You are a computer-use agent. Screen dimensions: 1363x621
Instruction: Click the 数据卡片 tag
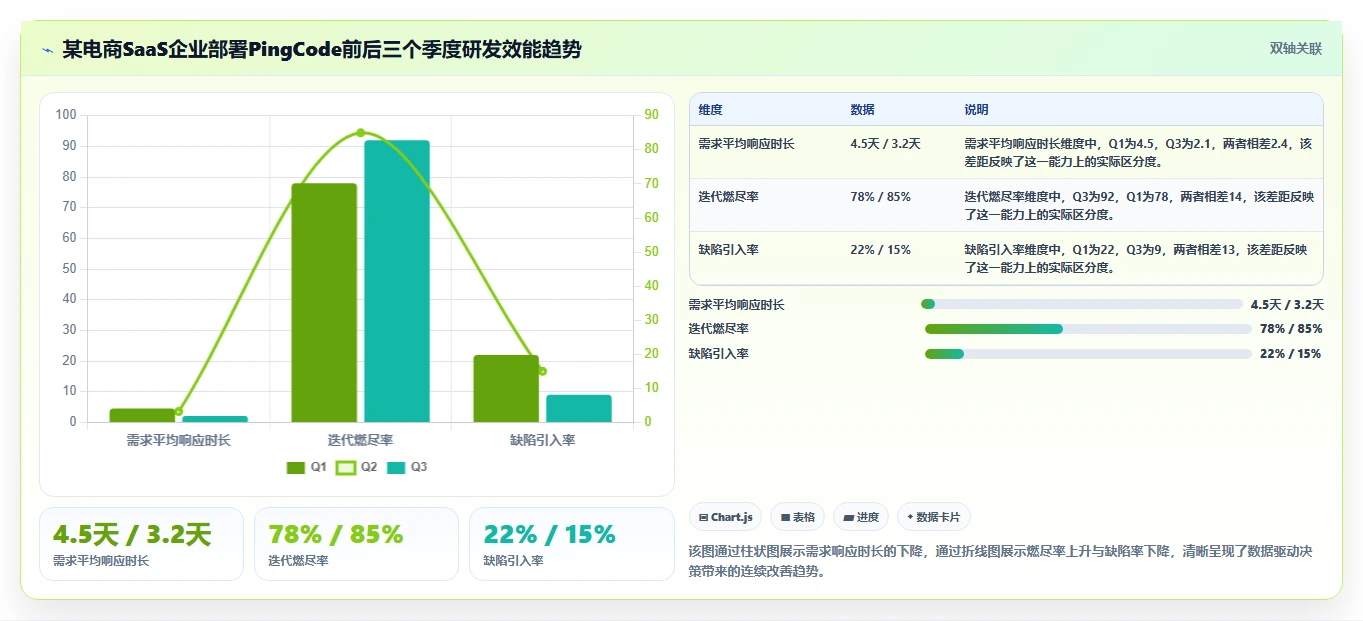pyautogui.click(x=933, y=517)
